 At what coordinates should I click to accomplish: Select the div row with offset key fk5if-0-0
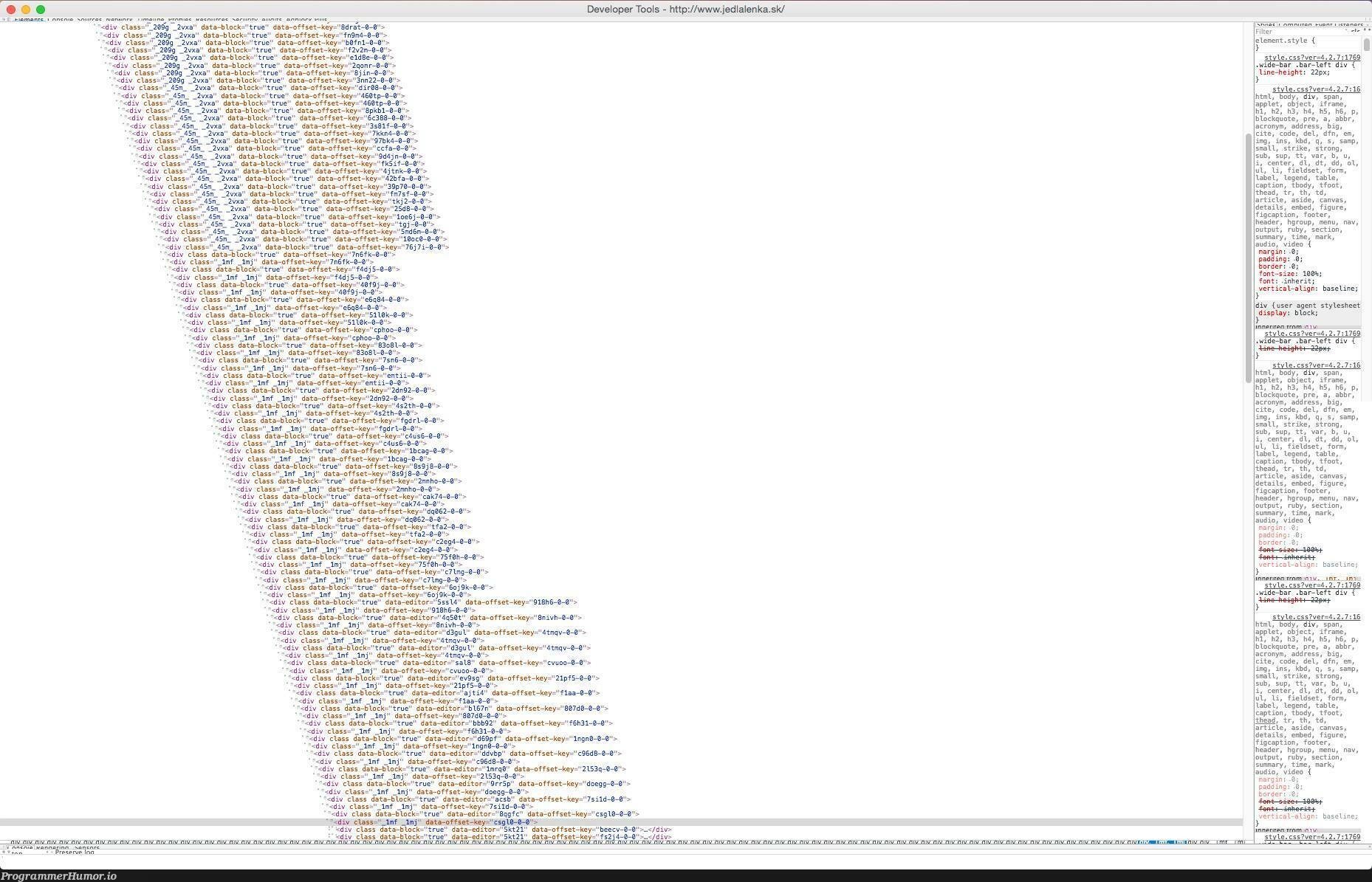[284, 164]
